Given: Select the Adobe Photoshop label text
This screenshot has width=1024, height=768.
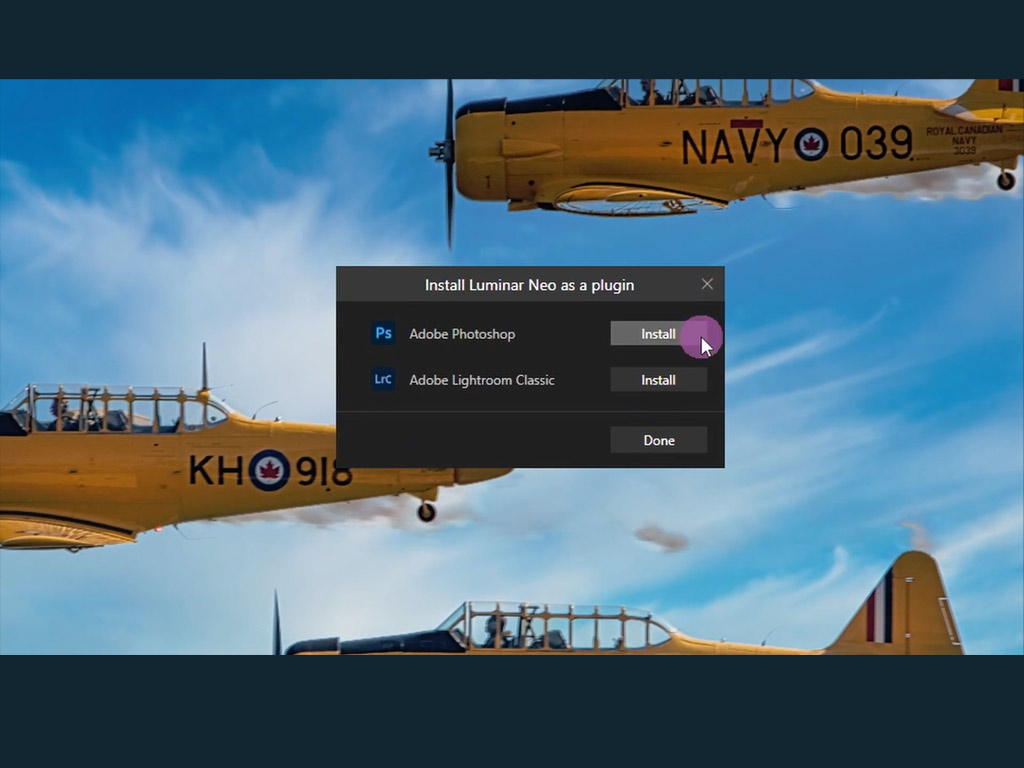Looking at the screenshot, I should [x=462, y=334].
